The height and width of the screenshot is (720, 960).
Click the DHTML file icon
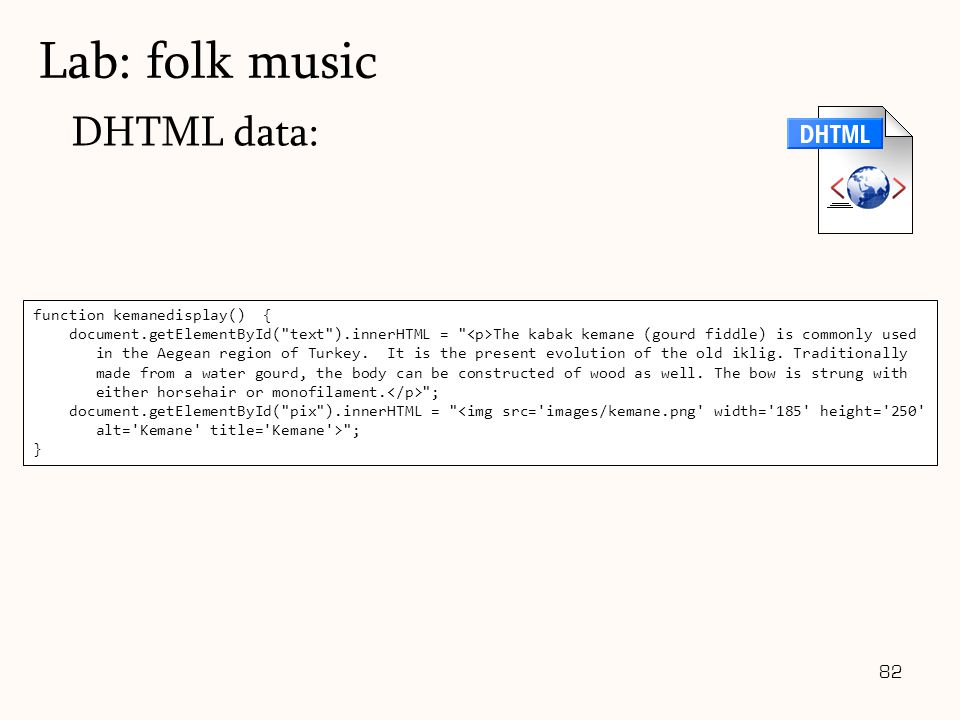[x=850, y=170]
